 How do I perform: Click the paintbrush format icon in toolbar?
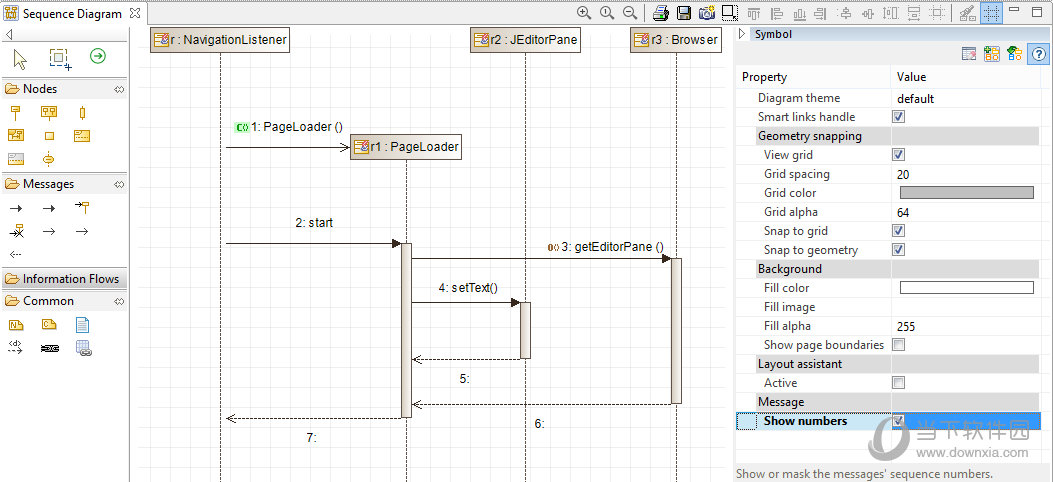pyautogui.click(x=968, y=13)
